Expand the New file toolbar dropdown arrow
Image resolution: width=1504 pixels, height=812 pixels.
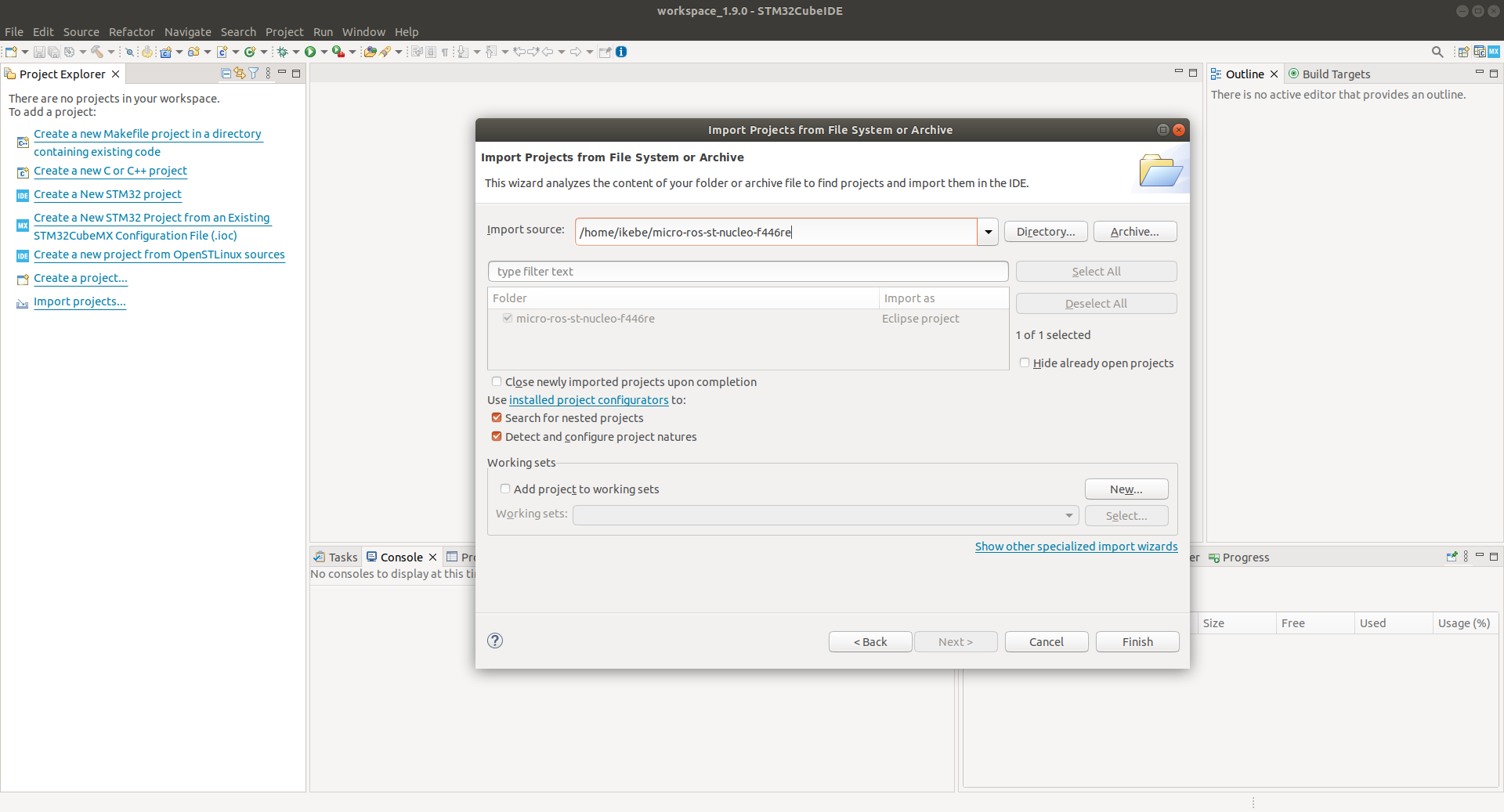point(25,52)
